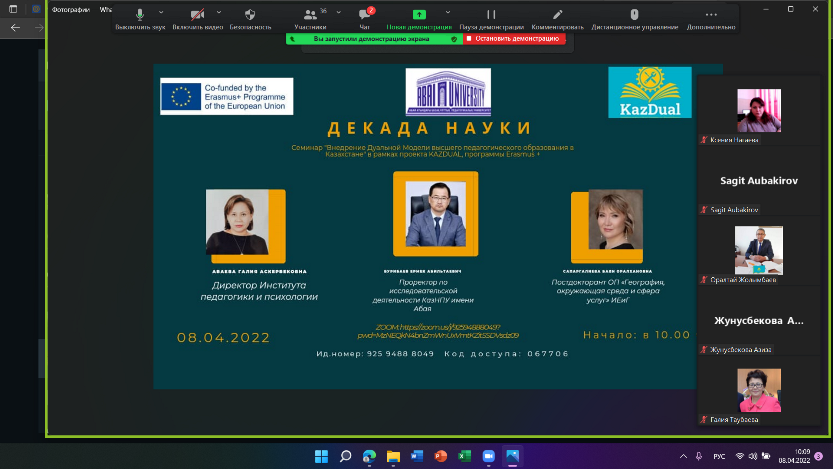Viewport: 833px width, 469px height.
Task: Mute microphone in Zoom toolbar
Action: tap(138, 16)
